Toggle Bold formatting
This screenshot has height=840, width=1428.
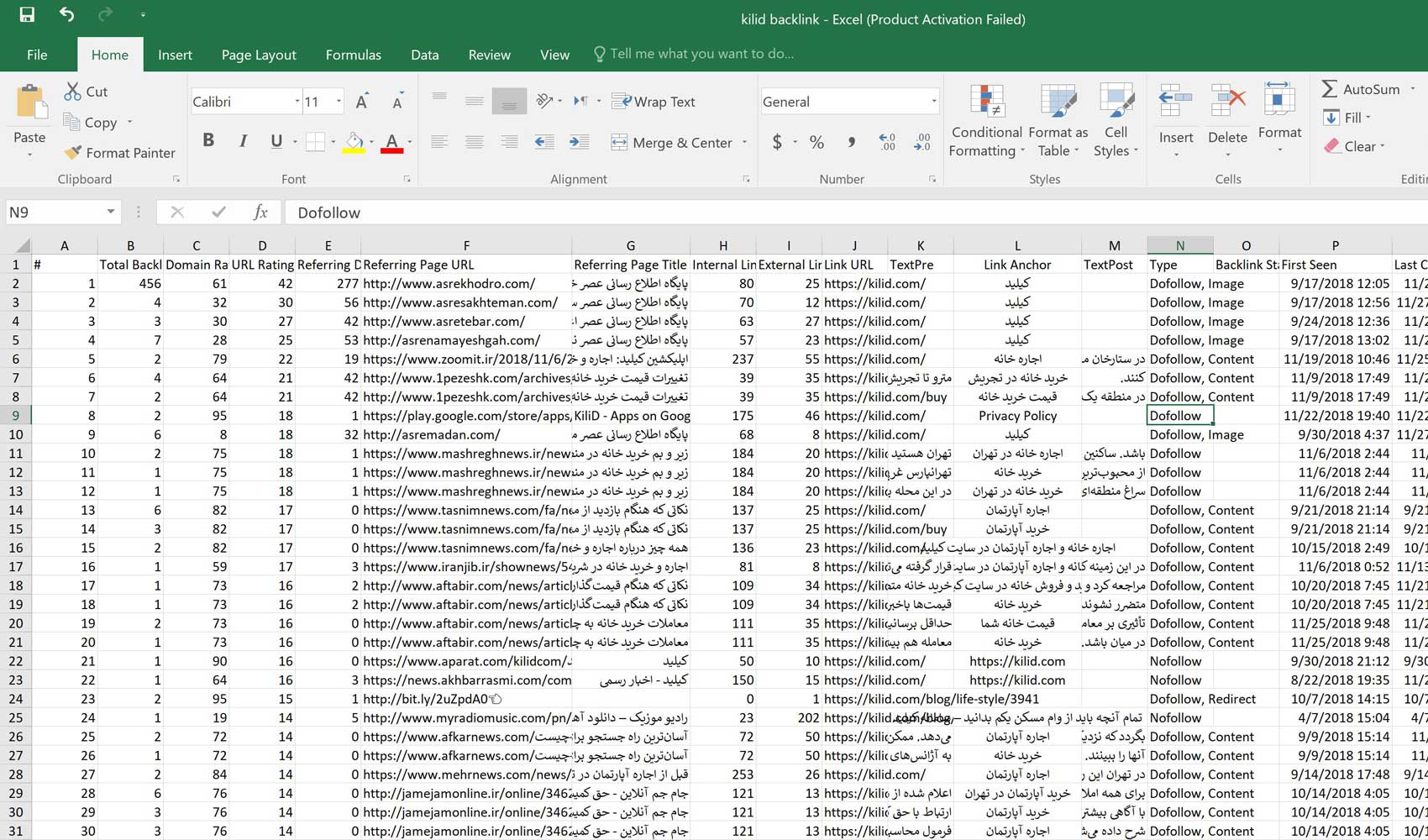pos(208,141)
